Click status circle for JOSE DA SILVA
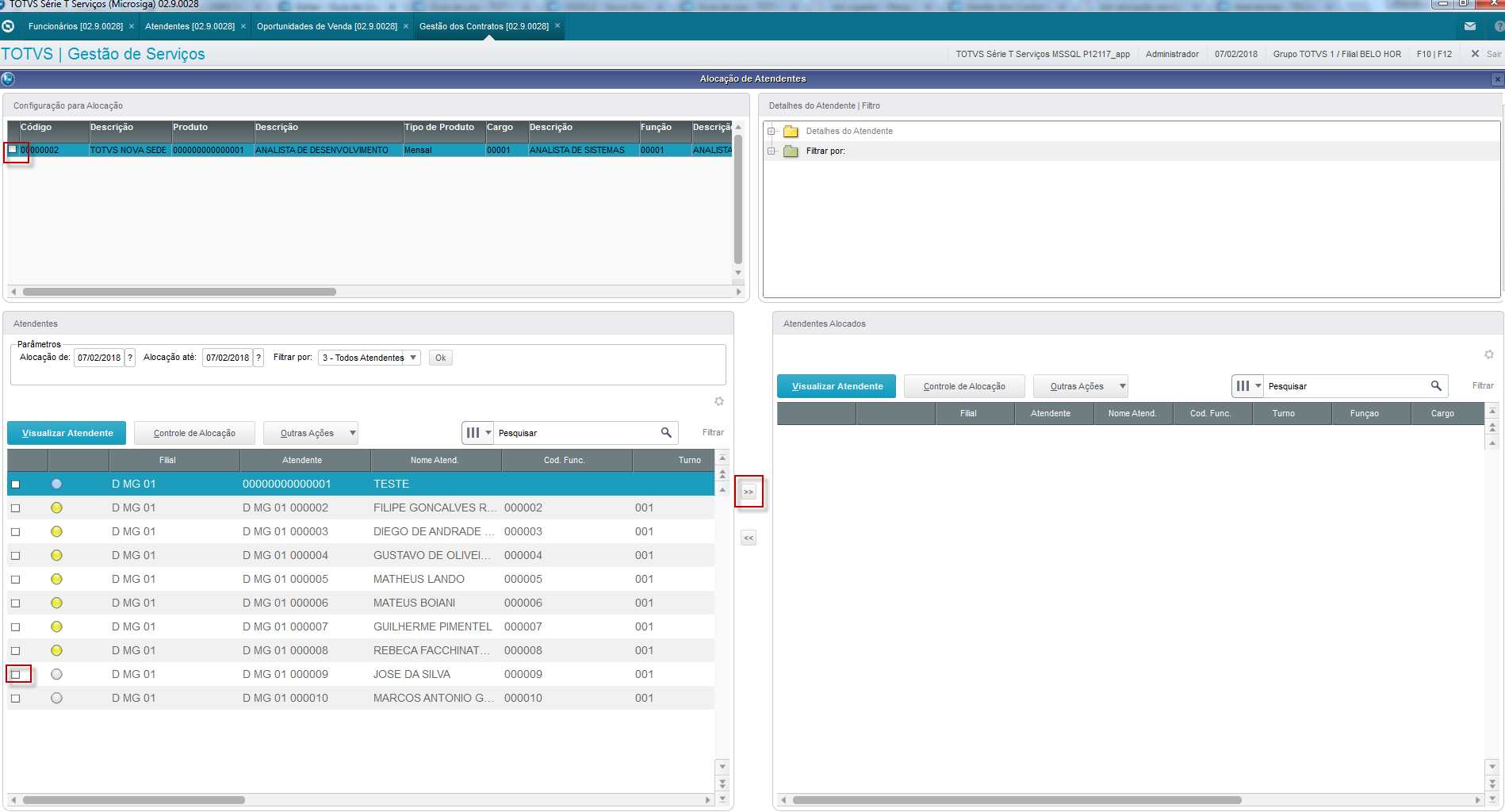This screenshot has height=812, width=1505. [56, 674]
